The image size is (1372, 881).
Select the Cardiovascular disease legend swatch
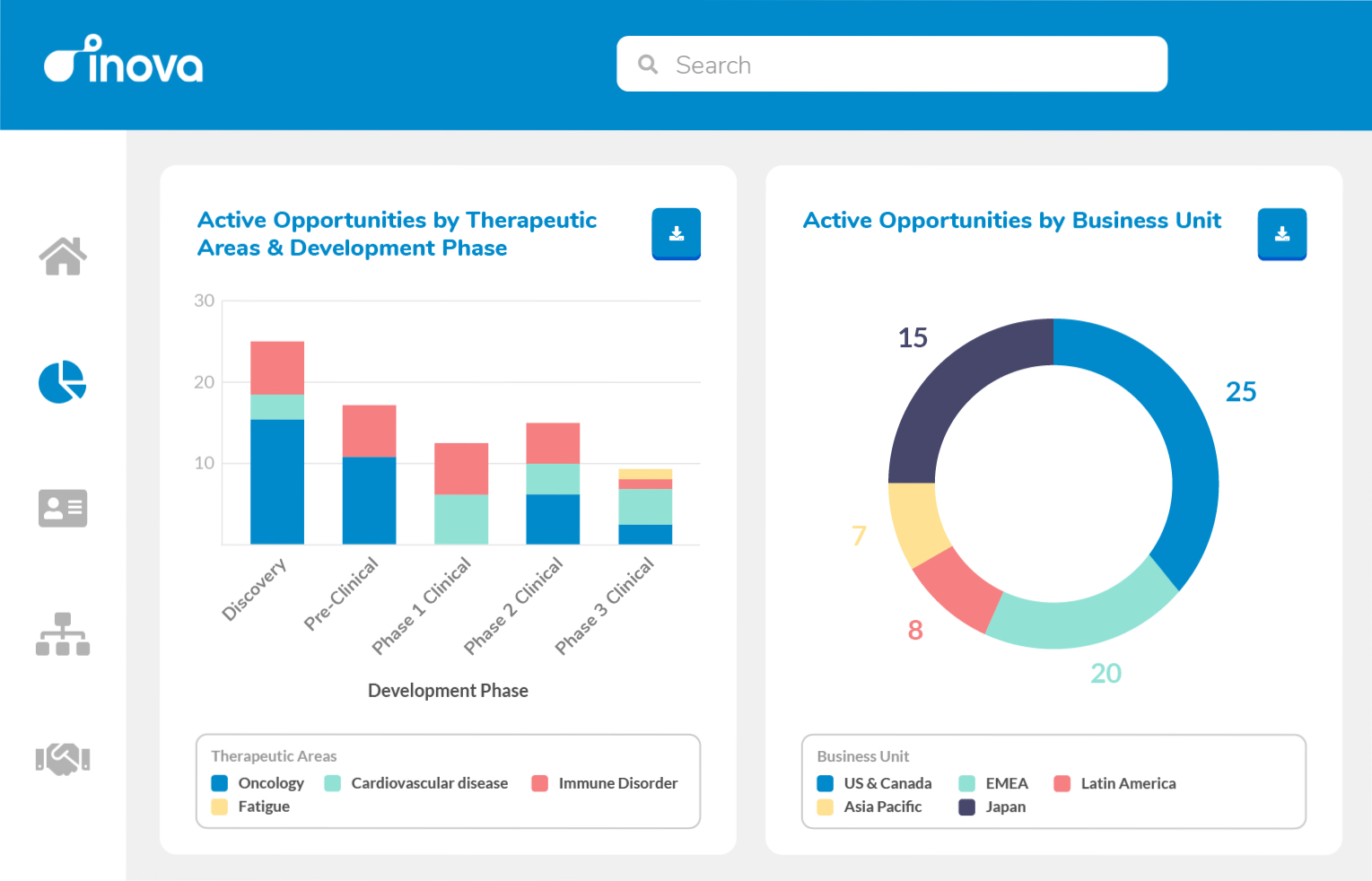333,783
